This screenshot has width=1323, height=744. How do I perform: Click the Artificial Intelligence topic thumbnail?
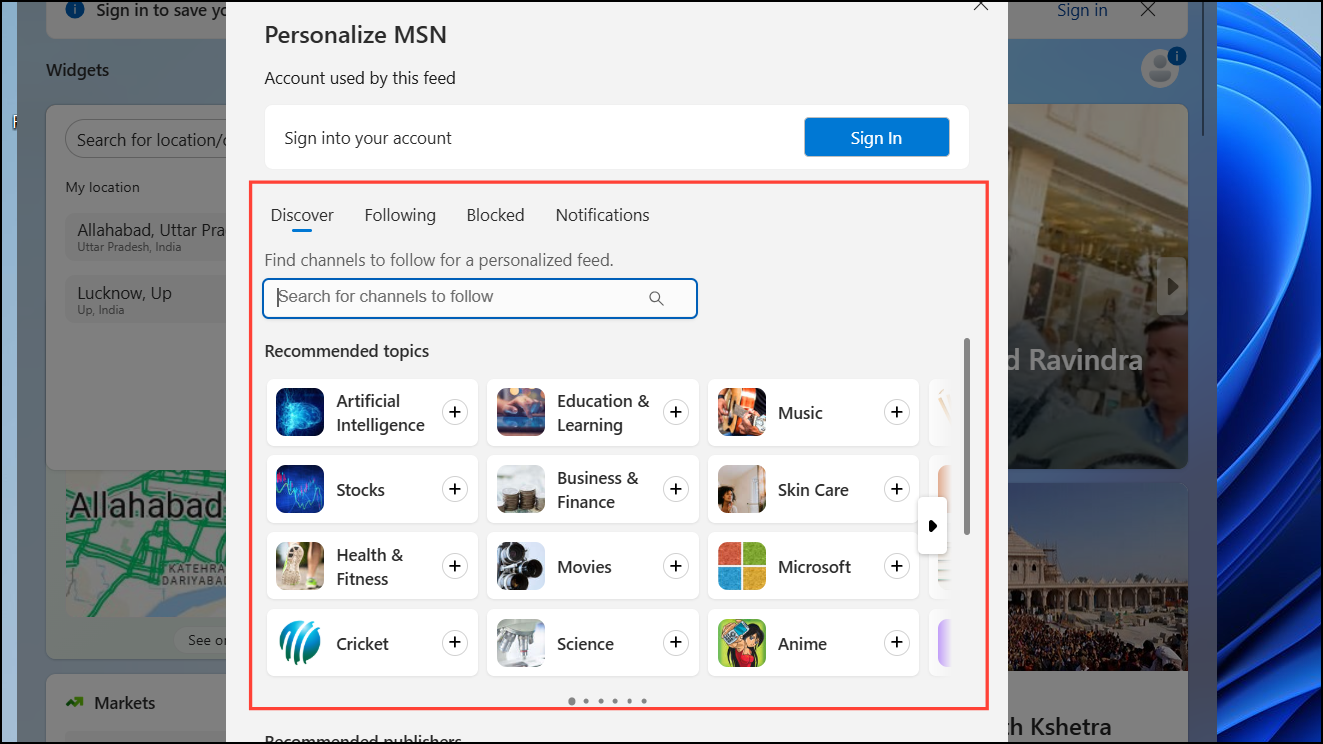tap(299, 412)
